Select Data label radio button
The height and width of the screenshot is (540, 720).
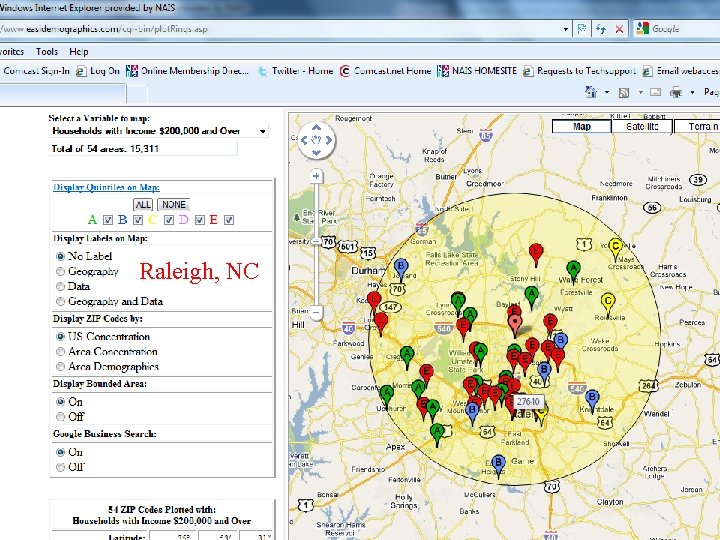point(60,286)
